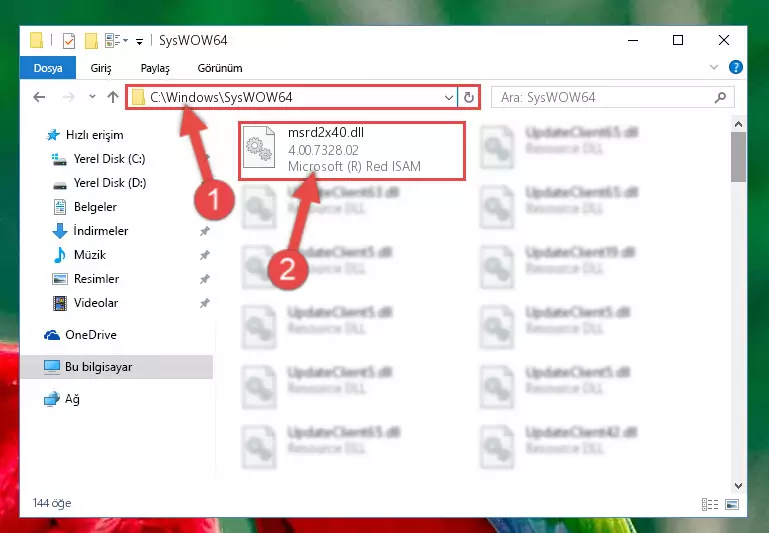
Task: Open the Dosya file menu
Action: pos(48,68)
